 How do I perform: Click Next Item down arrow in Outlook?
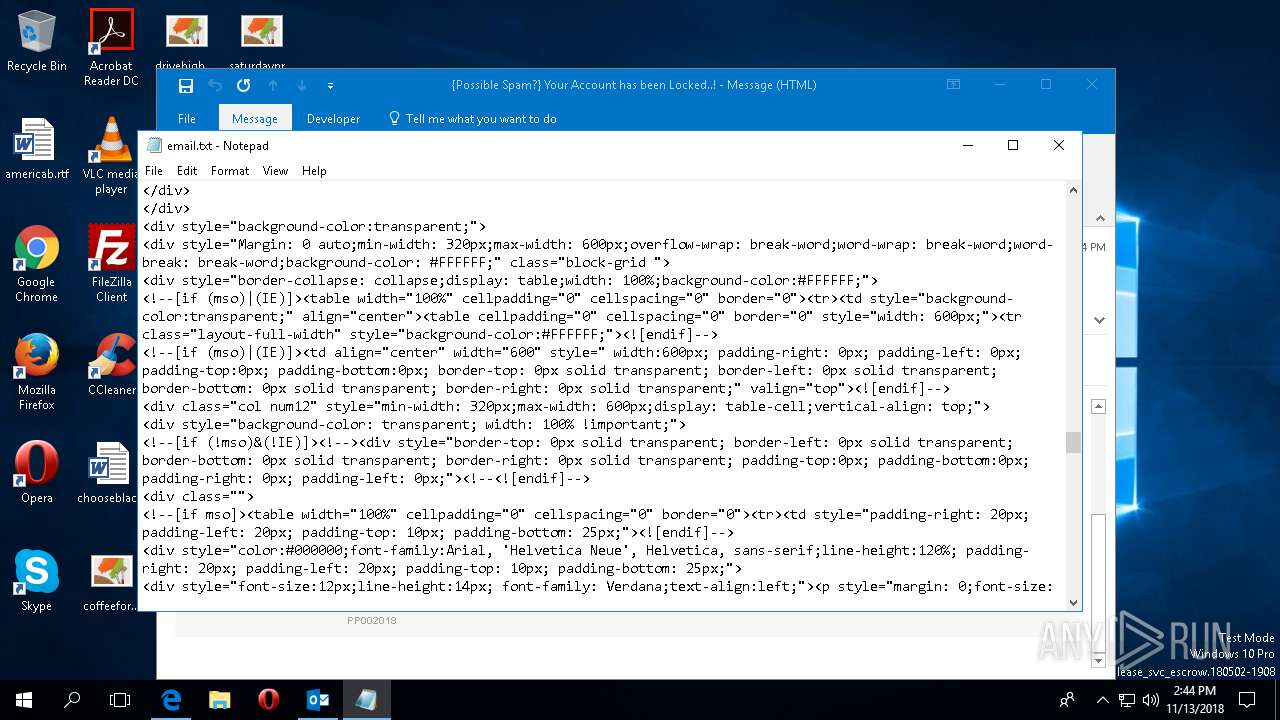(x=301, y=85)
